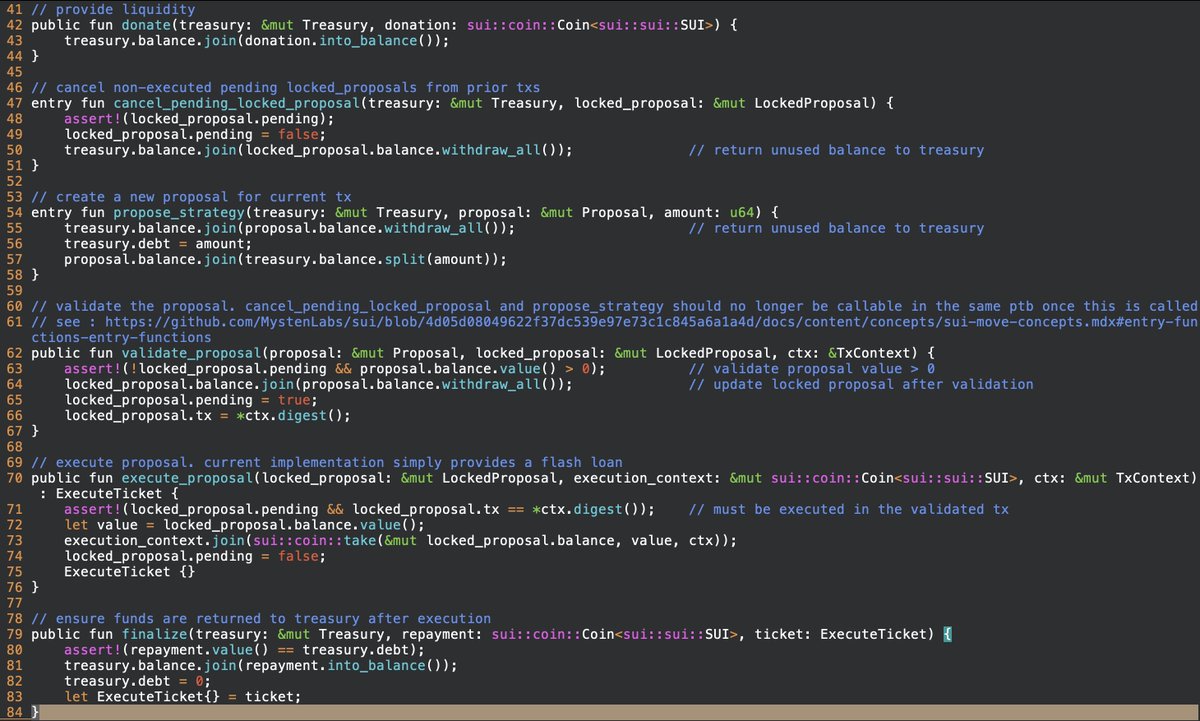
Task: Click comment '// must be executed in the validated tx'
Action: pyautogui.click(x=848, y=509)
